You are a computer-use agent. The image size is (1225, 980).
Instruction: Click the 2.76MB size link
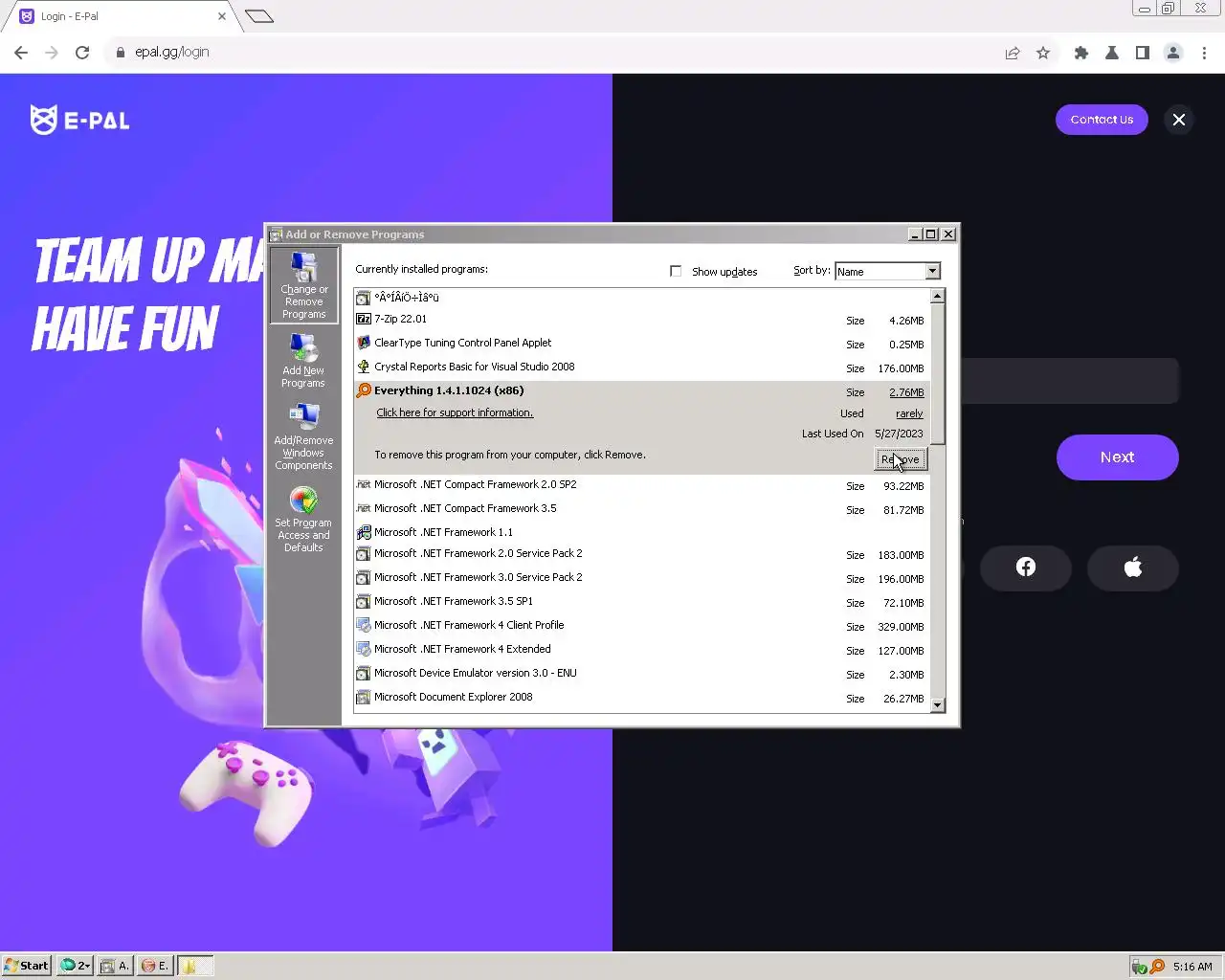pos(906,392)
